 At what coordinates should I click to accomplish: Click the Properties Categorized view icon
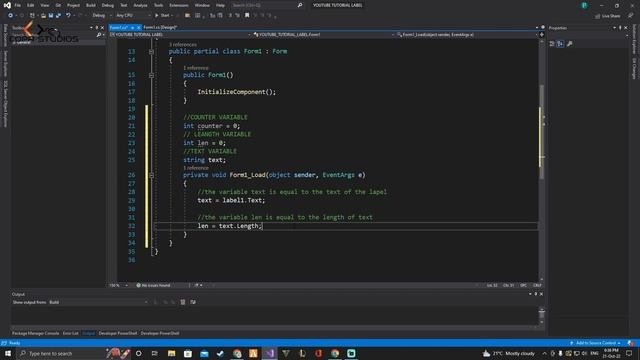tap(552, 44)
